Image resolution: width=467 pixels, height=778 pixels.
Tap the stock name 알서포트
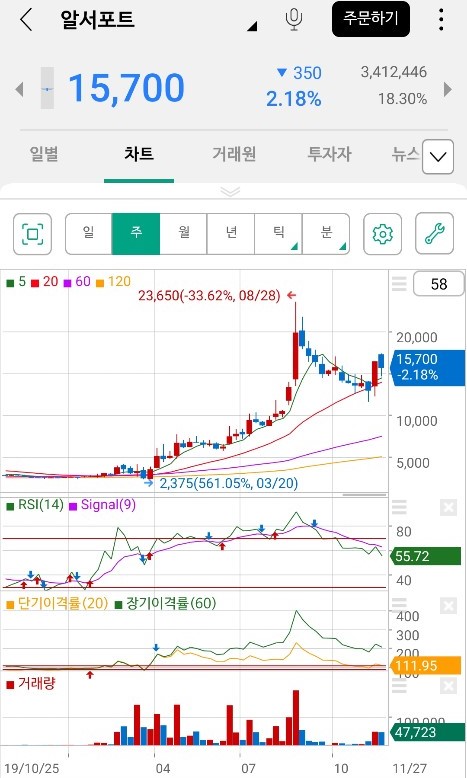(x=97, y=19)
